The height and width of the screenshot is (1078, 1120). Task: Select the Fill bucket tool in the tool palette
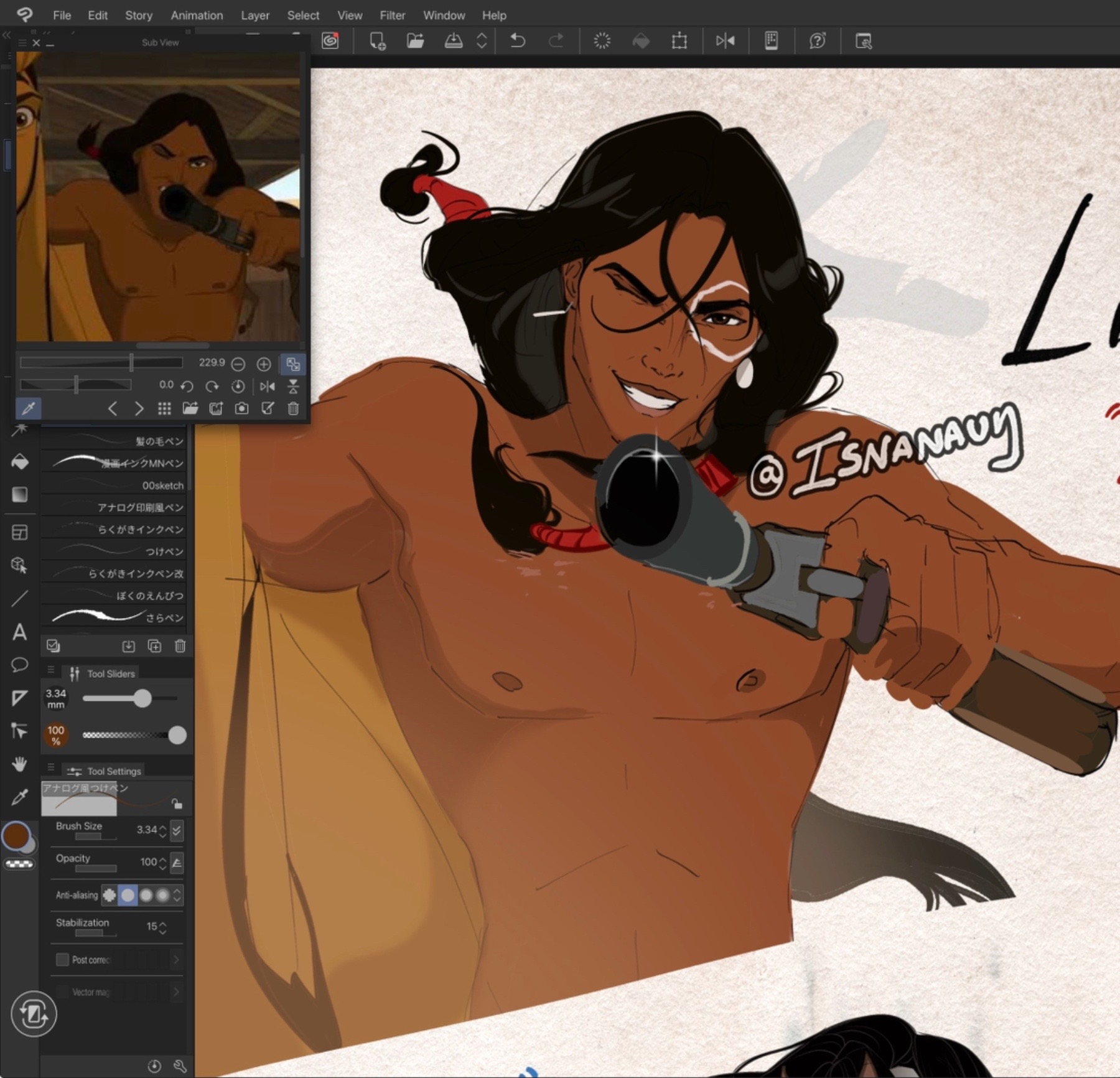[20, 461]
